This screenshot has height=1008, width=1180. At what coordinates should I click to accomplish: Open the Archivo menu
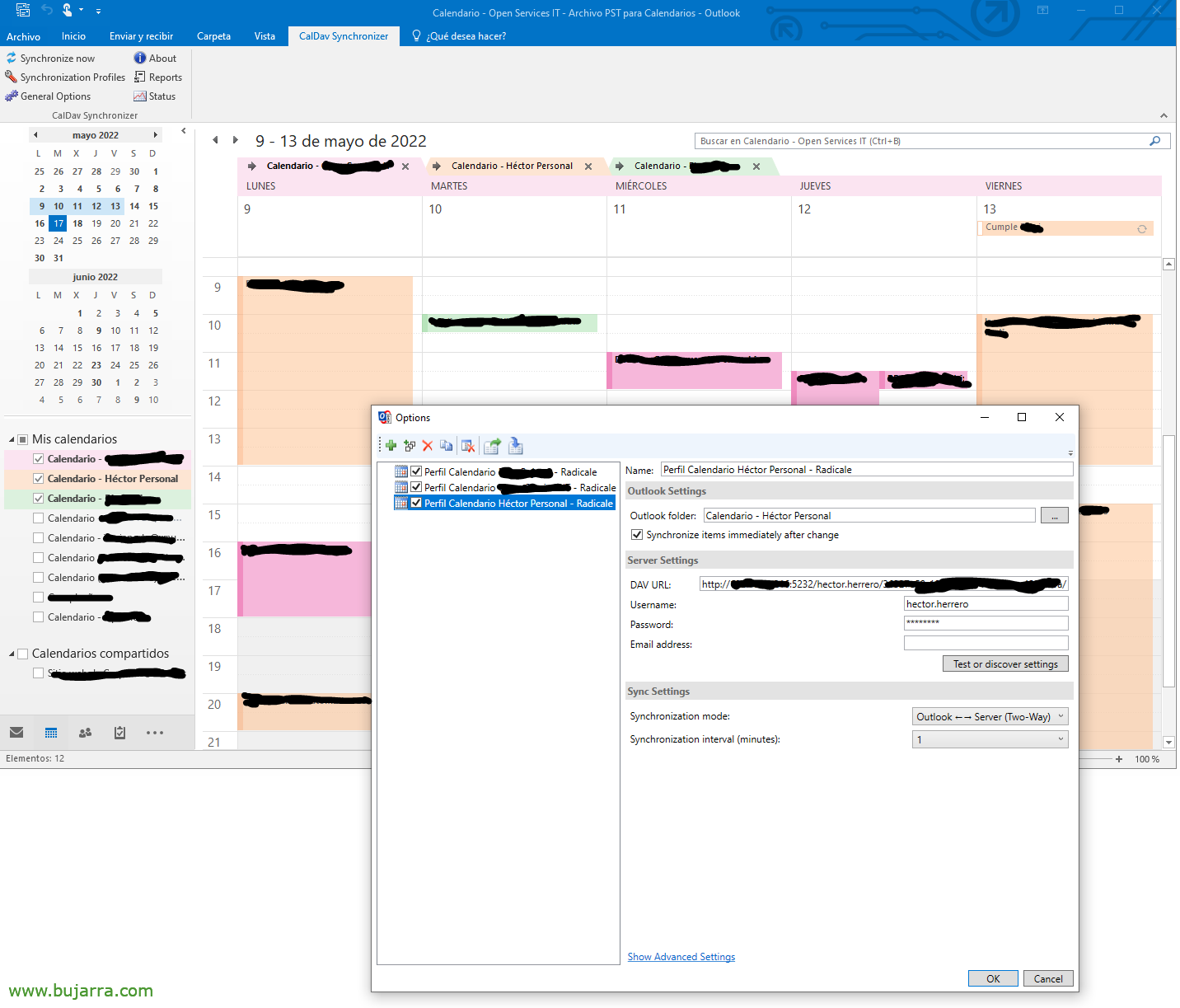(23, 36)
